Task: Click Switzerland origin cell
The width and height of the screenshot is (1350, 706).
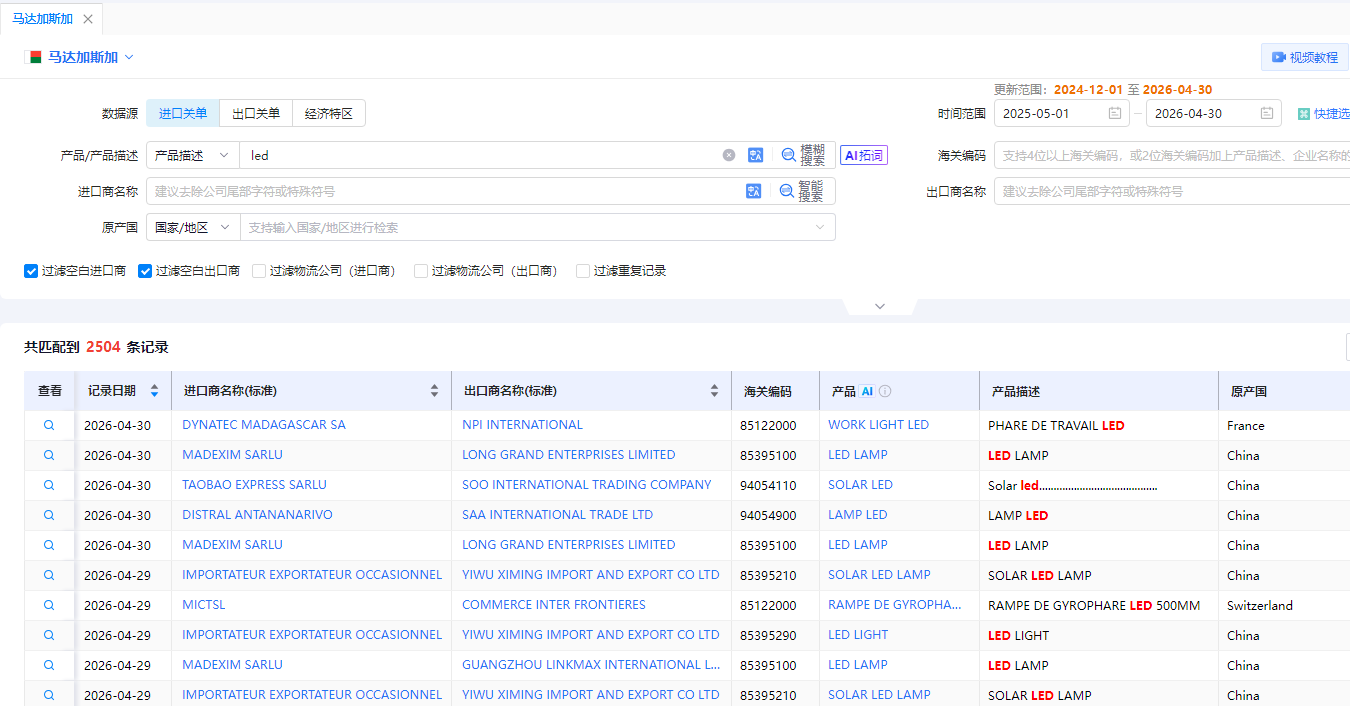Action: 1260,605
